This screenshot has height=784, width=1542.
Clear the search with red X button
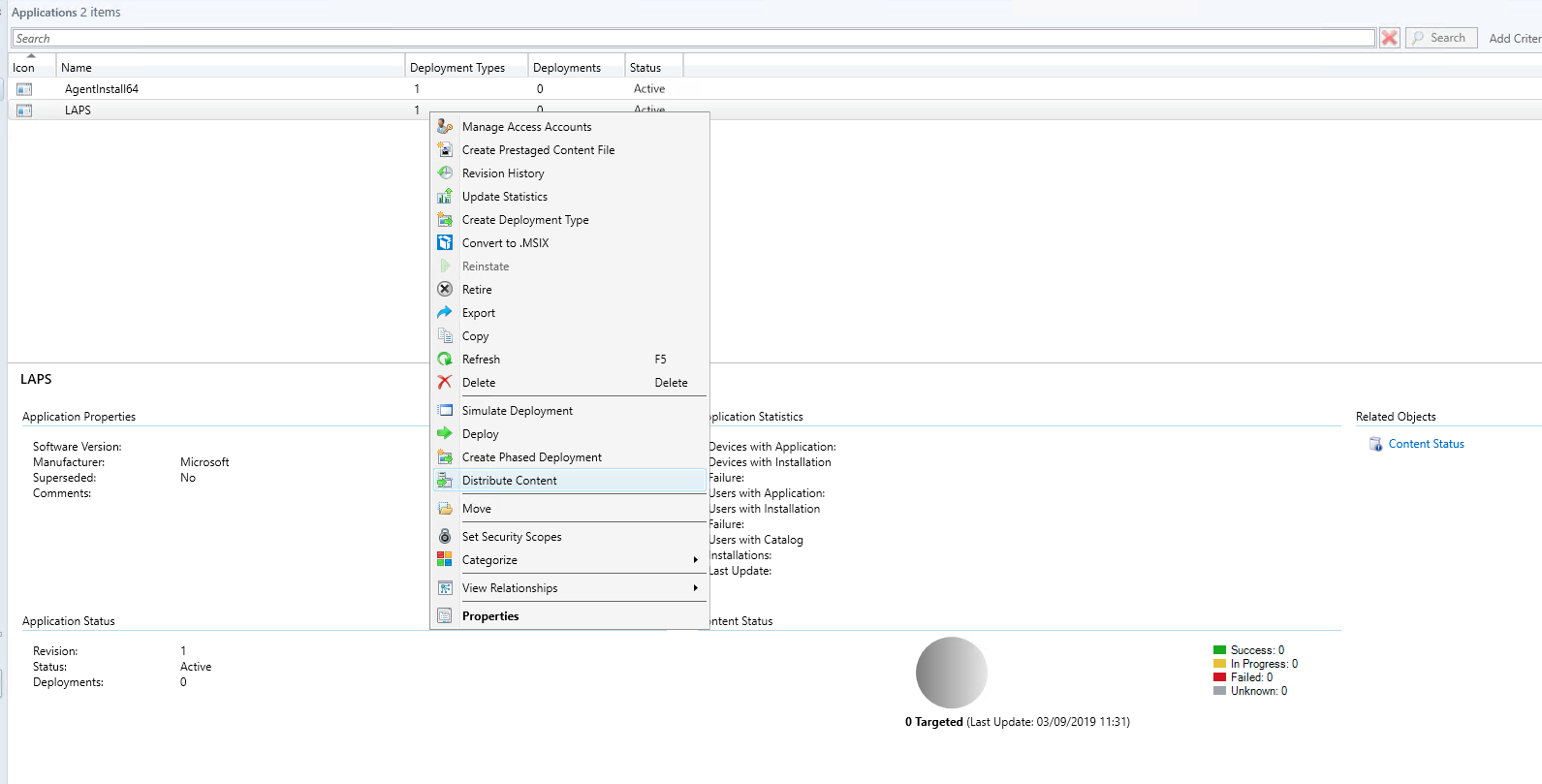[1389, 38]
